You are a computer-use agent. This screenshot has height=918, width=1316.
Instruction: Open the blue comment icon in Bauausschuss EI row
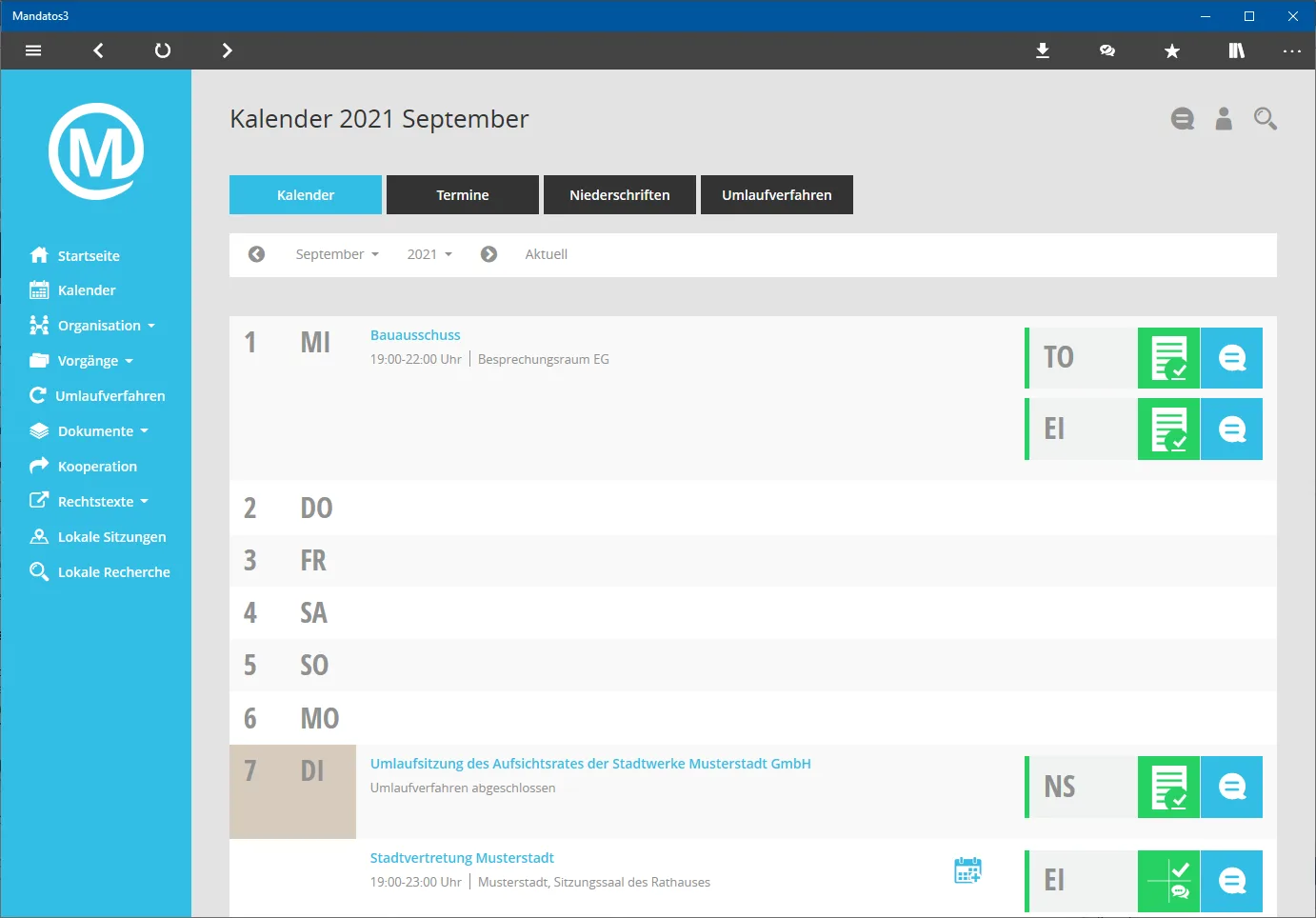[1232, 429]
